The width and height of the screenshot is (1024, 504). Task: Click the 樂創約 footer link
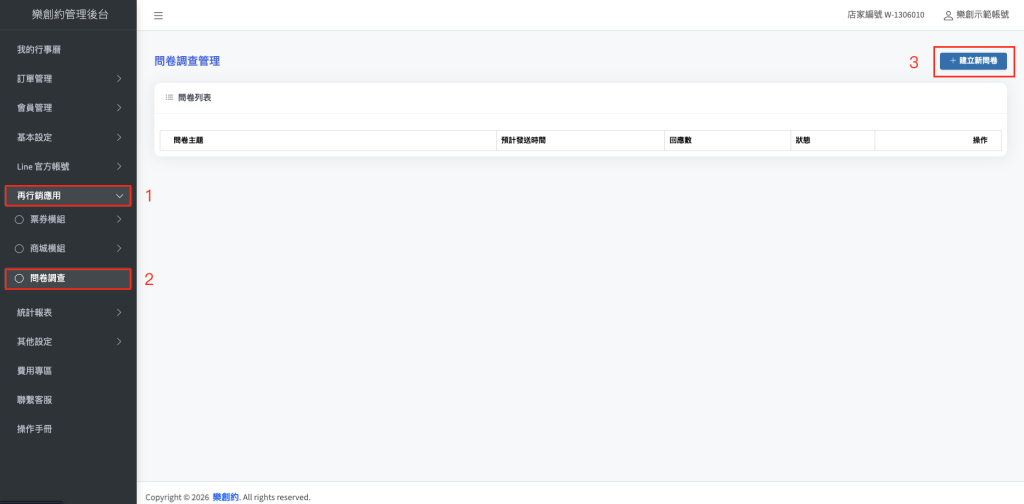pyautogui.click(x=225, y=497)
